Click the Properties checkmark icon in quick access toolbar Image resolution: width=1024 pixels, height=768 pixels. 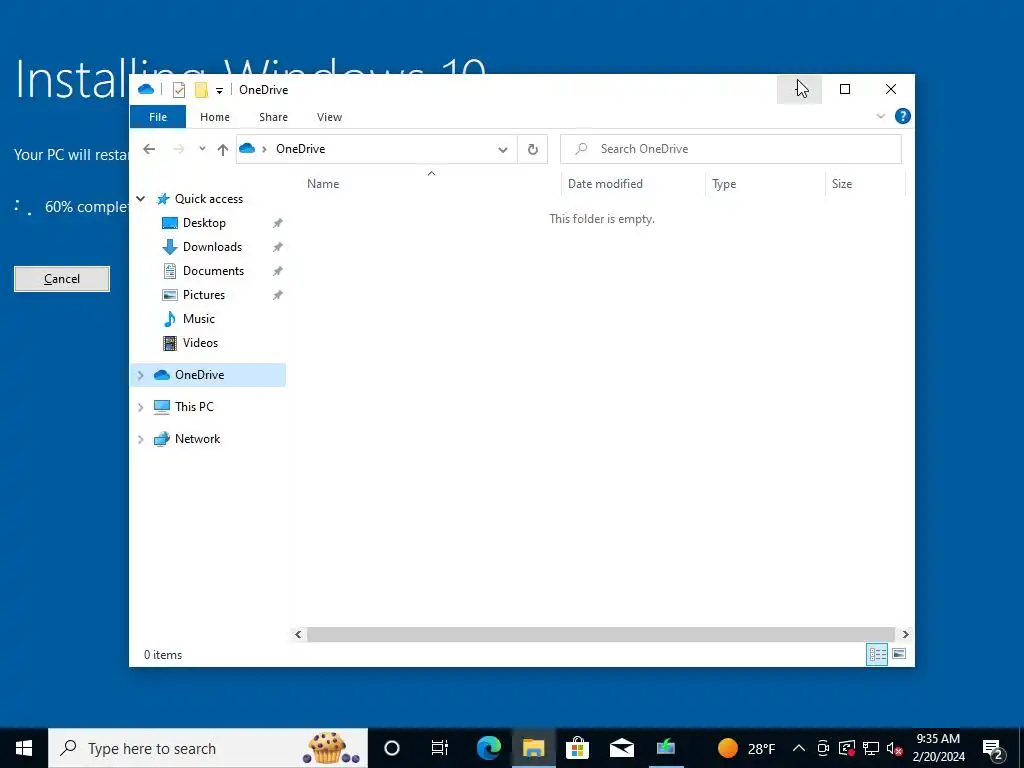coord(178,89)
